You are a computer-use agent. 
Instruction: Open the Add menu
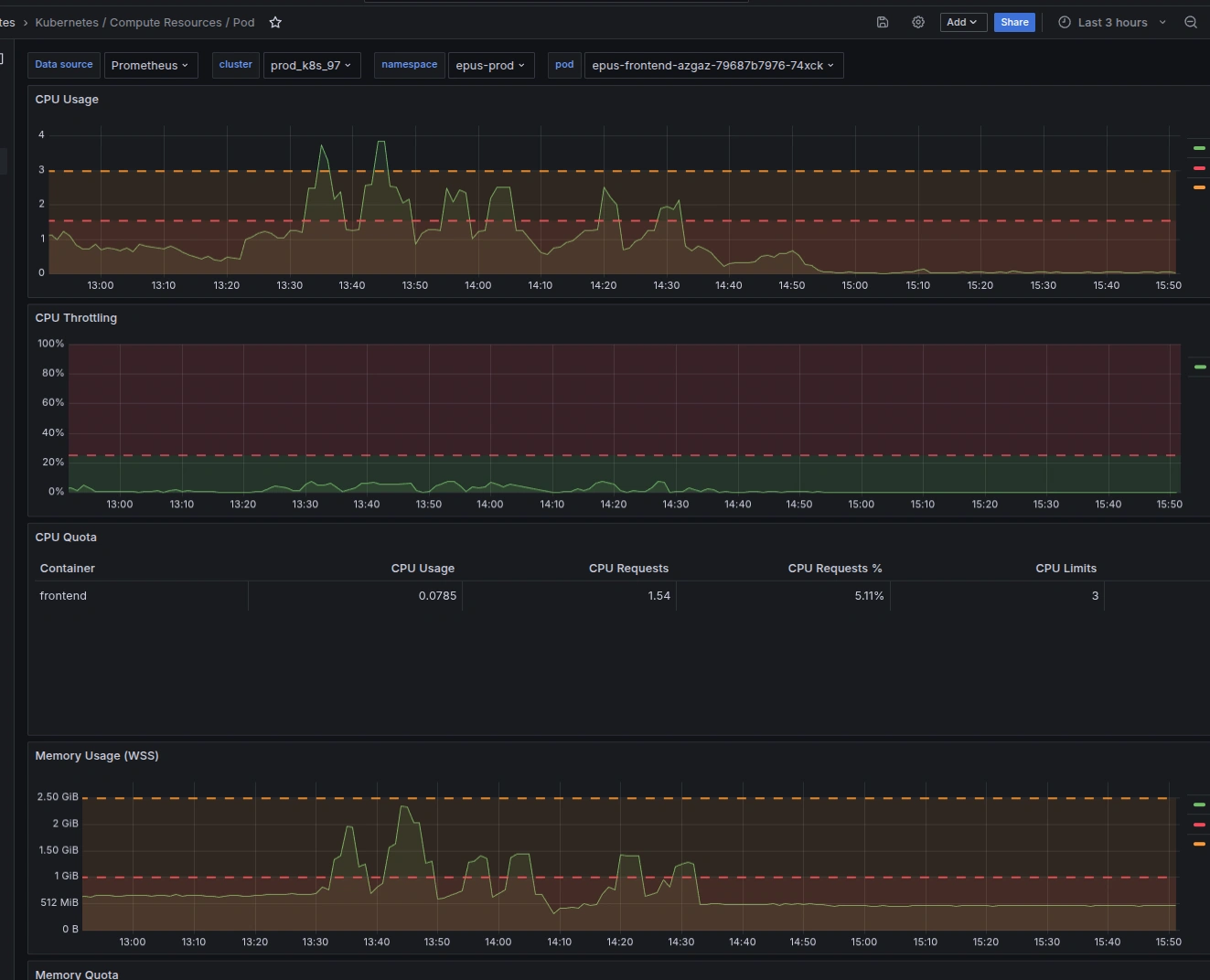[962, 23]
